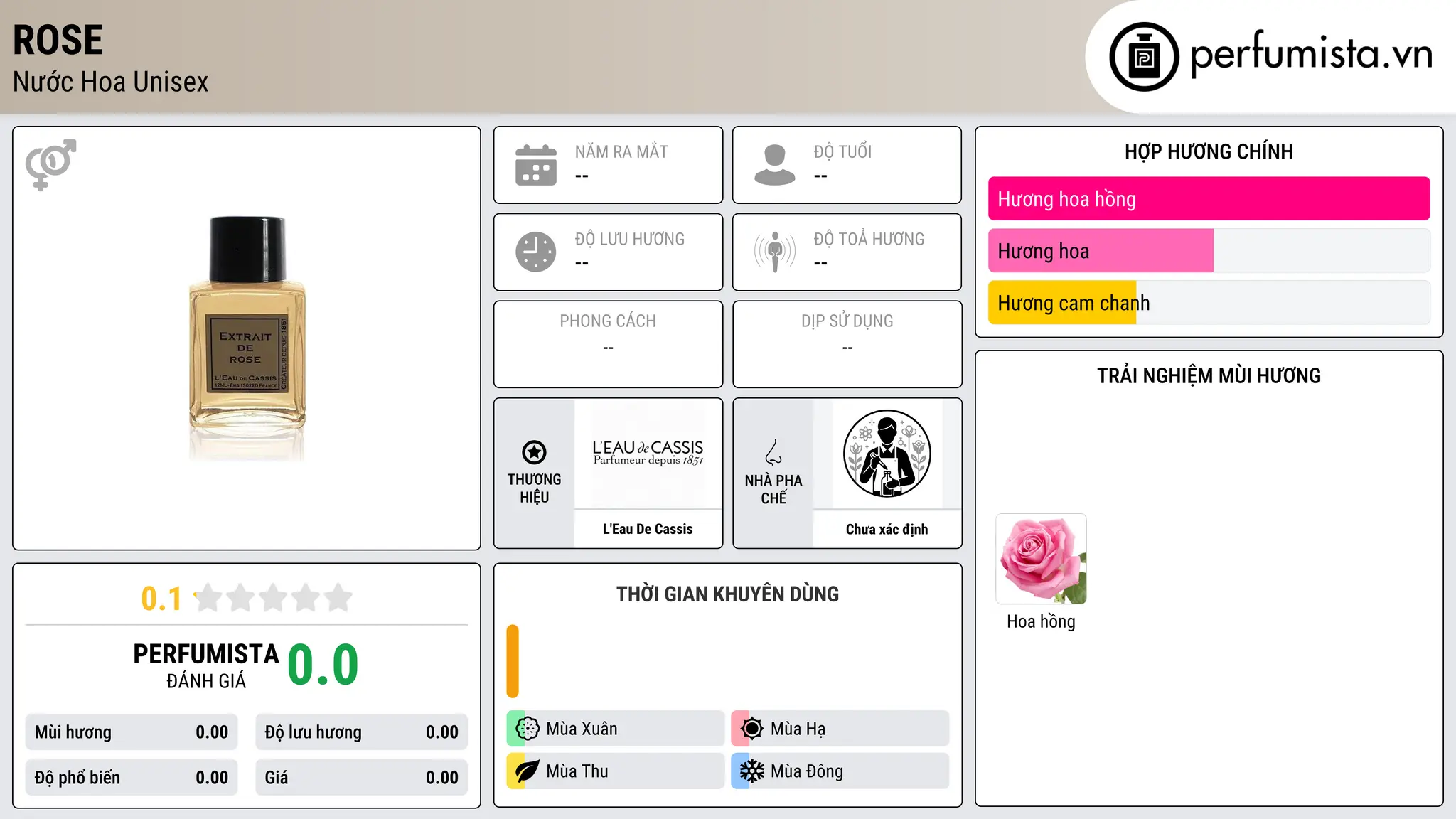
Task: Click the green 0.0 Perfumista rating
Action: click(323, 665)
